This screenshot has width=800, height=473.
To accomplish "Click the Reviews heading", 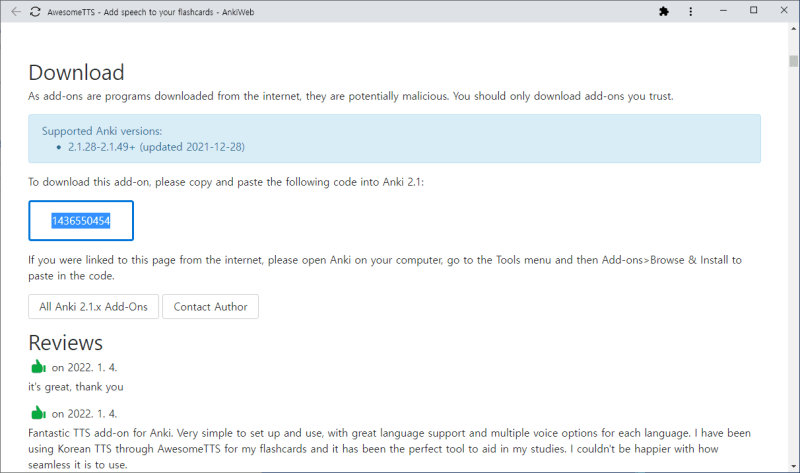I will coord(65,343).
